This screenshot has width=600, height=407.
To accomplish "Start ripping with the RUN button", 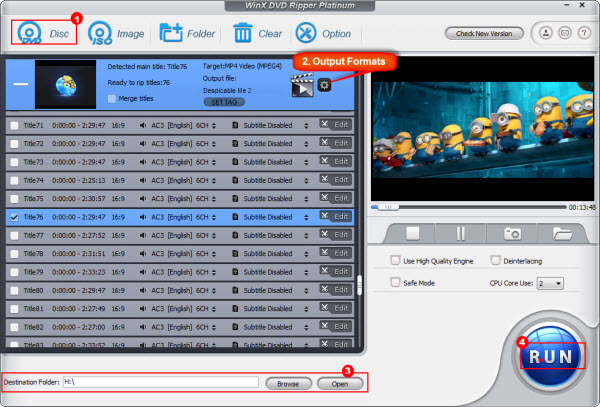I will 551,357.
